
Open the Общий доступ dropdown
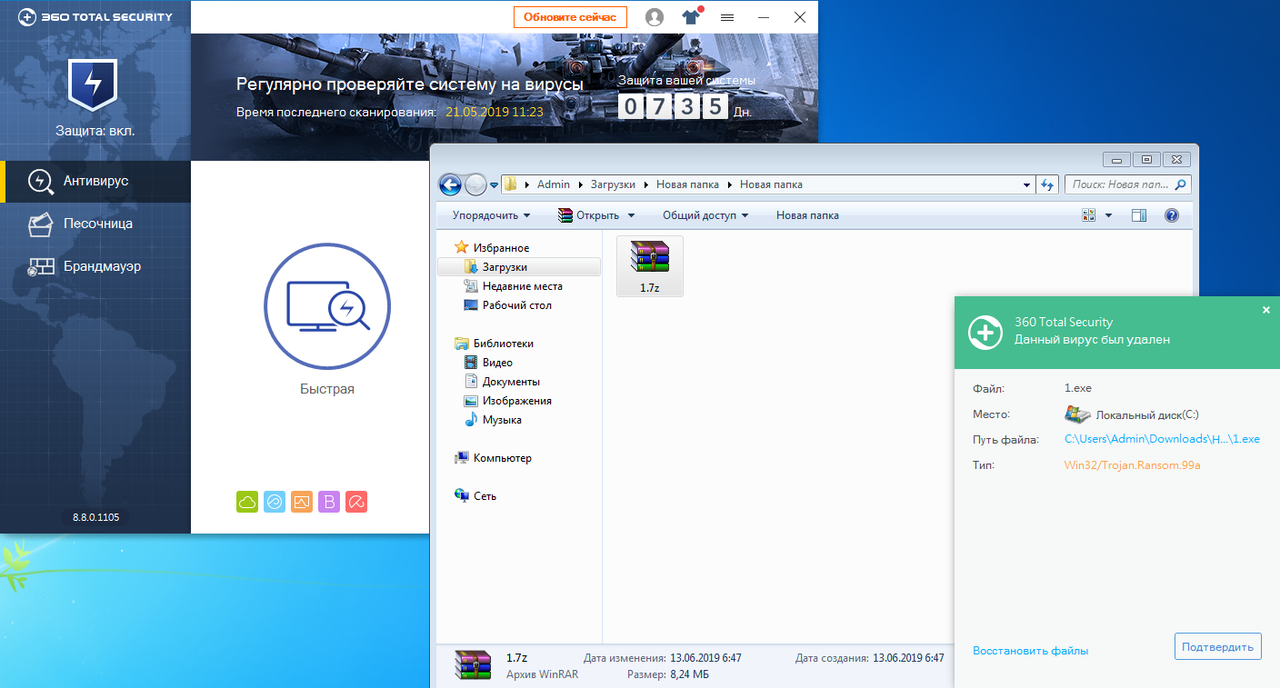click(x=705, y=215)
